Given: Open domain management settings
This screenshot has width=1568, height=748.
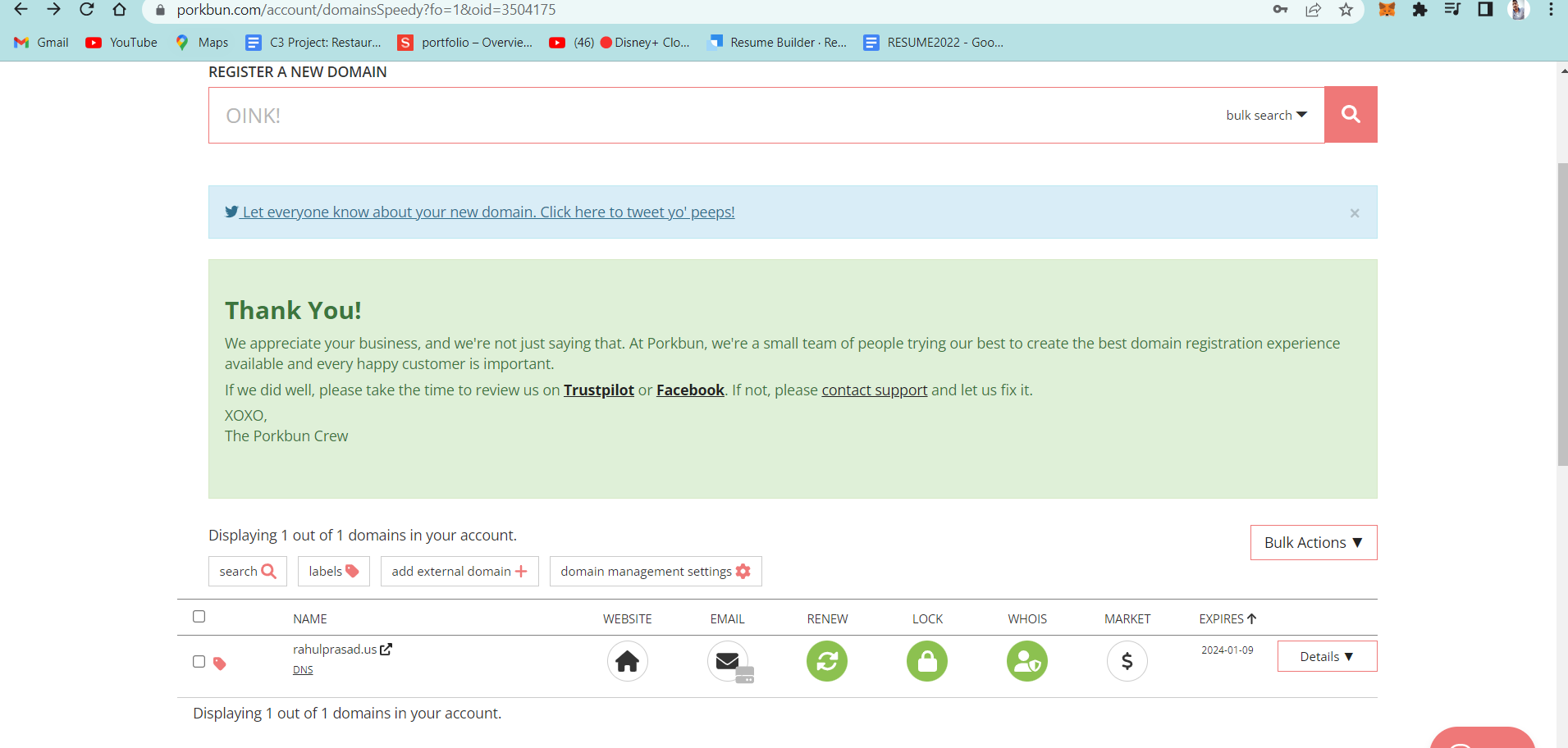Looking at the screenshot, I should tap(656, 572).
